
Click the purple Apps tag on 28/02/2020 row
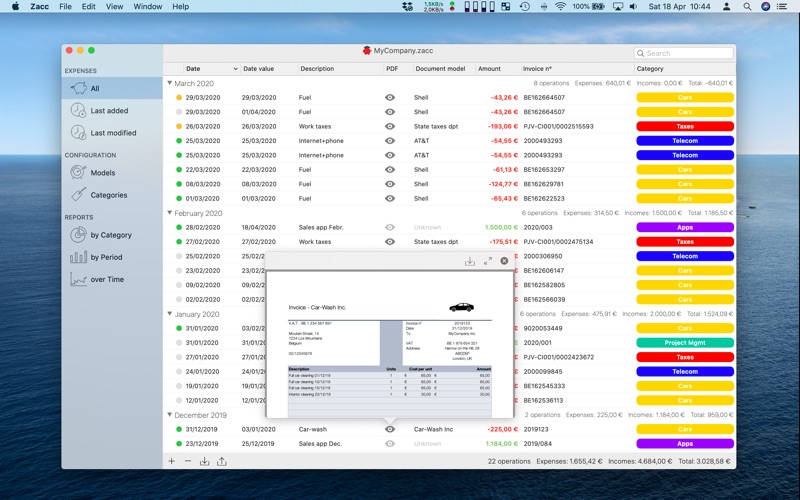685,228
